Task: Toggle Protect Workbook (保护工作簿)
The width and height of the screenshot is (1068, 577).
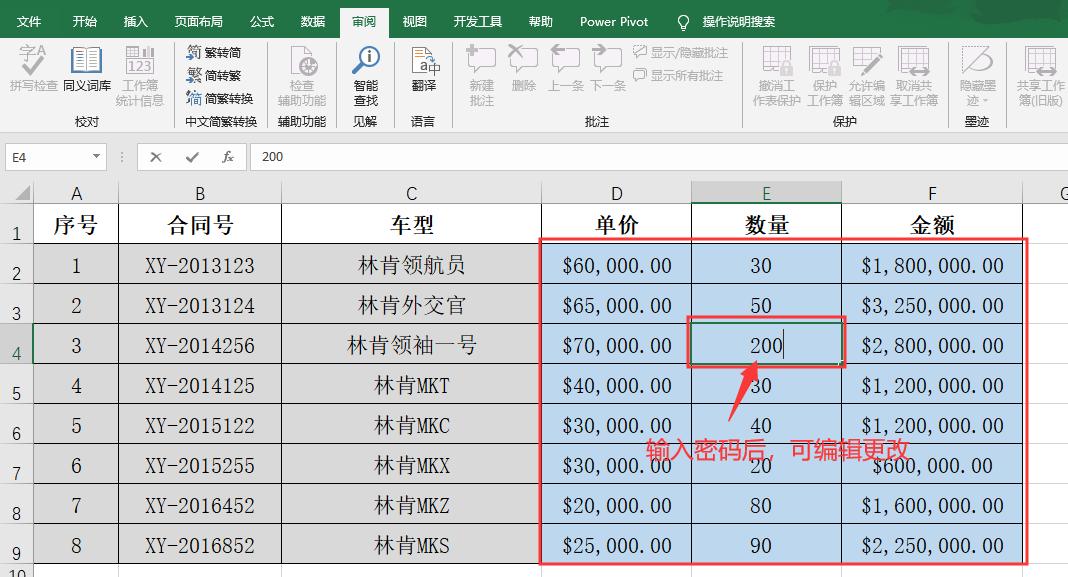Action: click(x=824, y=75)
